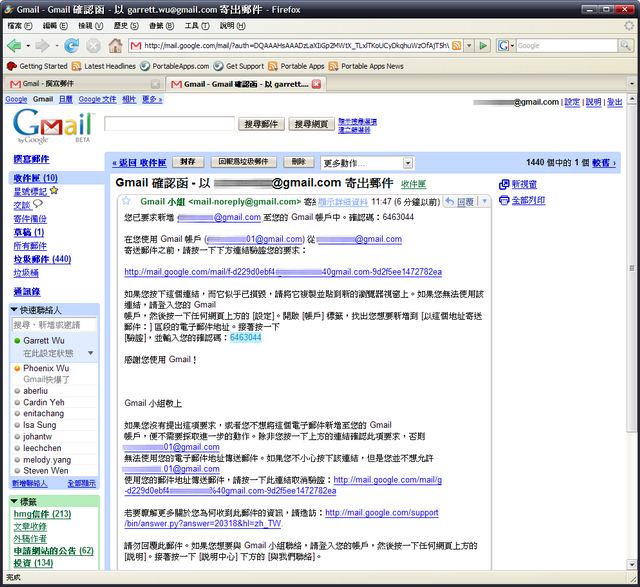Open the reply options dropdown arrow

tap(484, 201)
